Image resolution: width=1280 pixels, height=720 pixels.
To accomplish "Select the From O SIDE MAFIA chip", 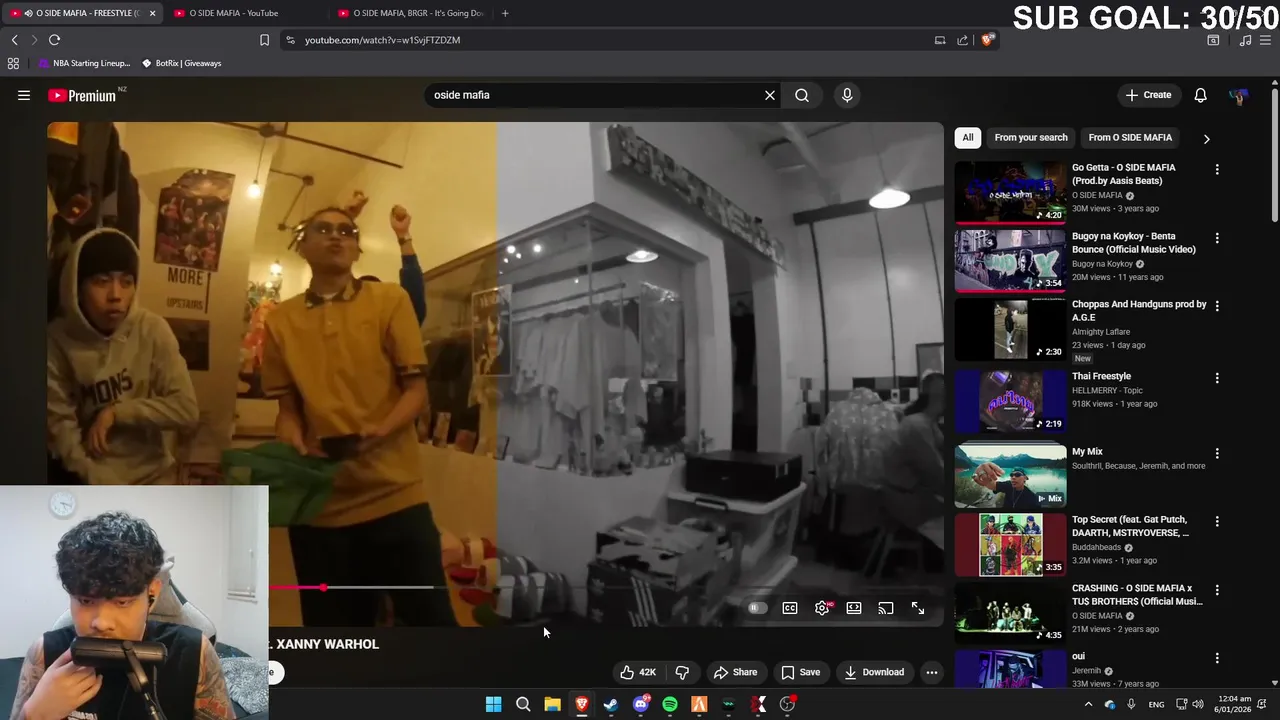I will click(x=1130, y=137).
